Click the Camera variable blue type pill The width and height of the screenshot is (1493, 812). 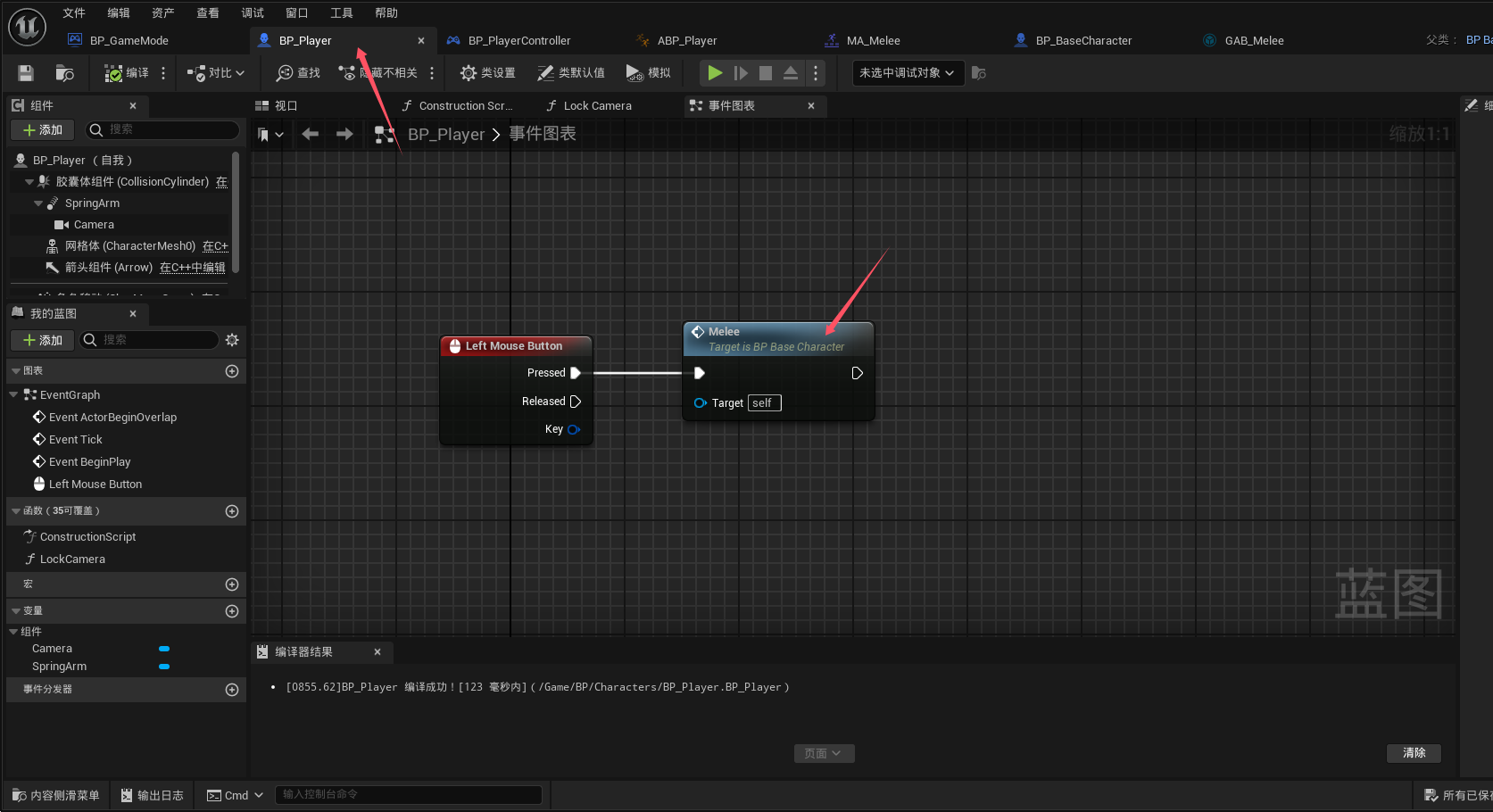(x=164, y=649)
